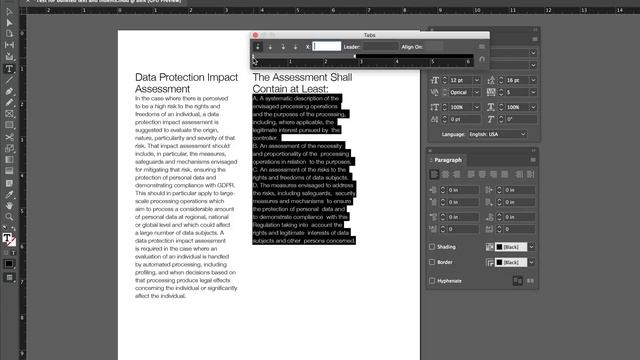The height and width of the screenshot is (360, 640).
Task: Select the Gradient Swatch tool
Action: [x=9, y=160]
